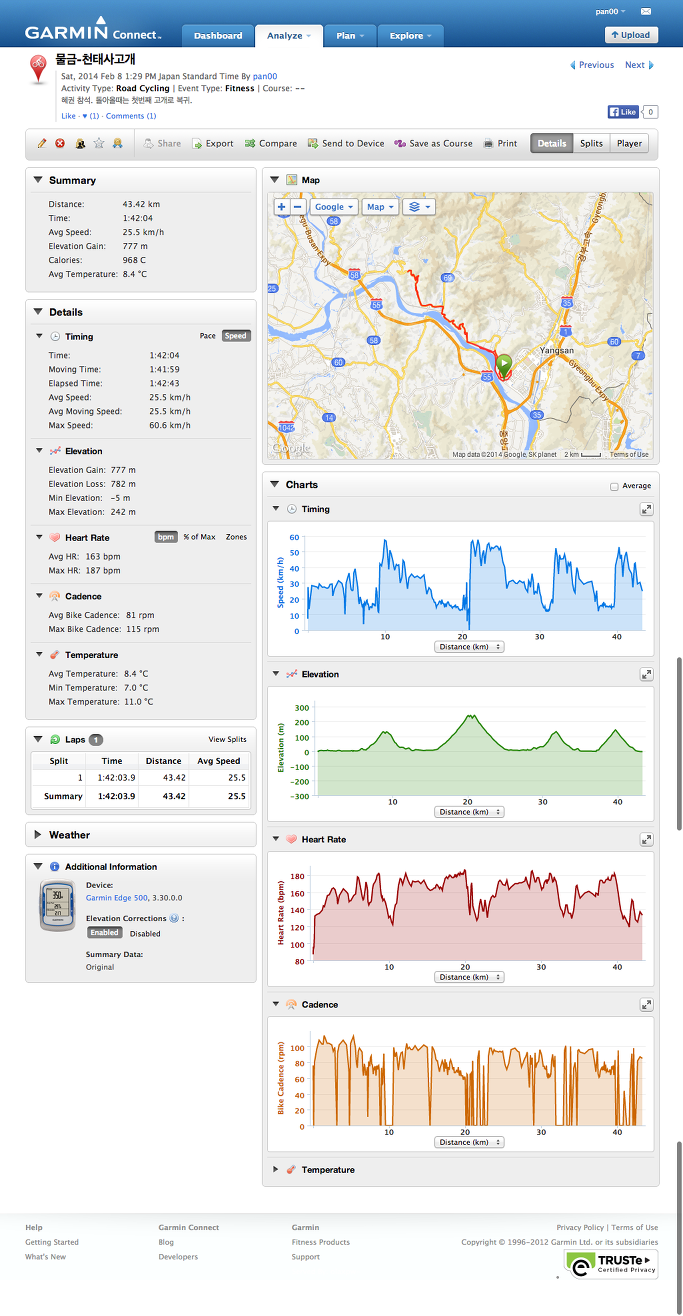
Task: Click the Share toolbar item
Action: pos(163,144)
